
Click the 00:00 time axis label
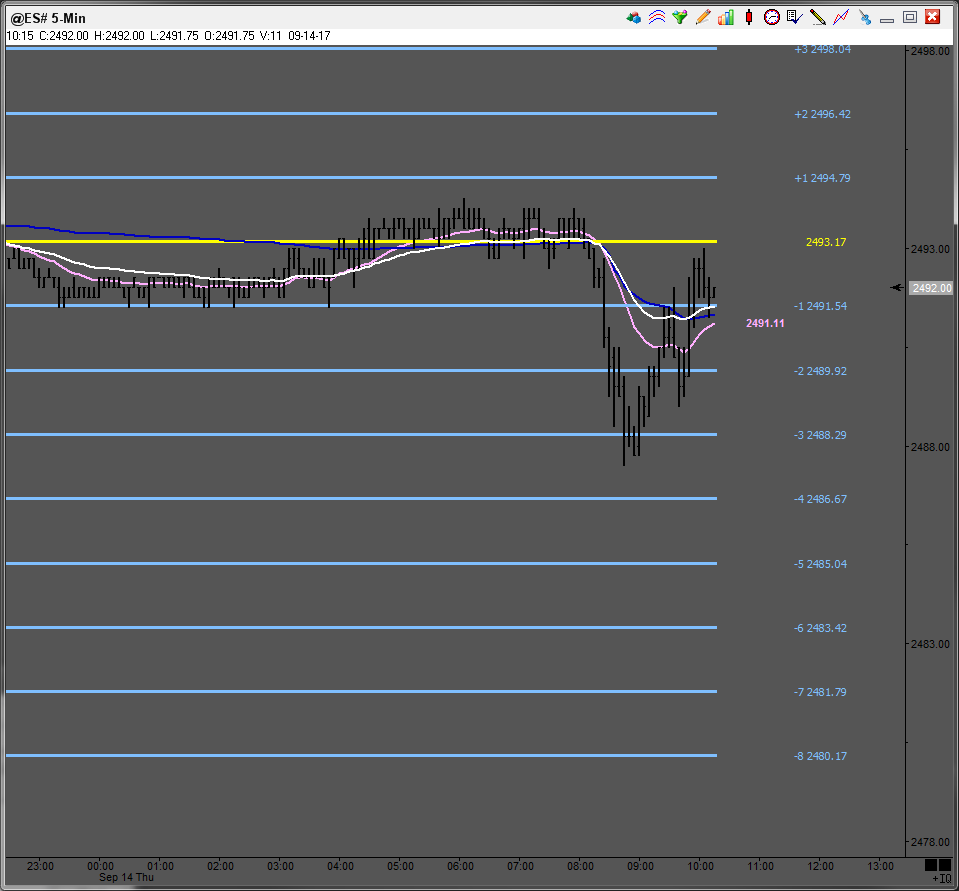[100, 867]
